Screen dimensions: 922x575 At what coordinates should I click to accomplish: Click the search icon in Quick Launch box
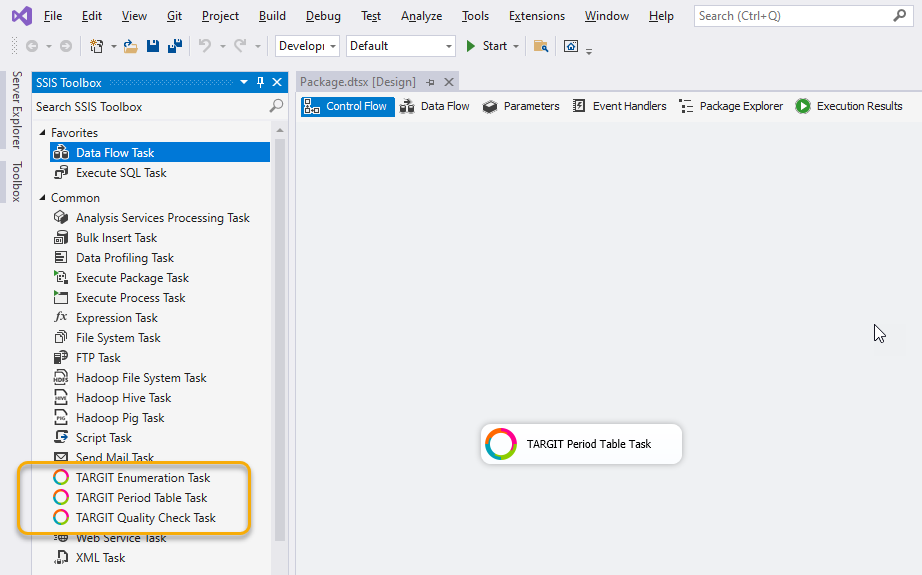900,16
